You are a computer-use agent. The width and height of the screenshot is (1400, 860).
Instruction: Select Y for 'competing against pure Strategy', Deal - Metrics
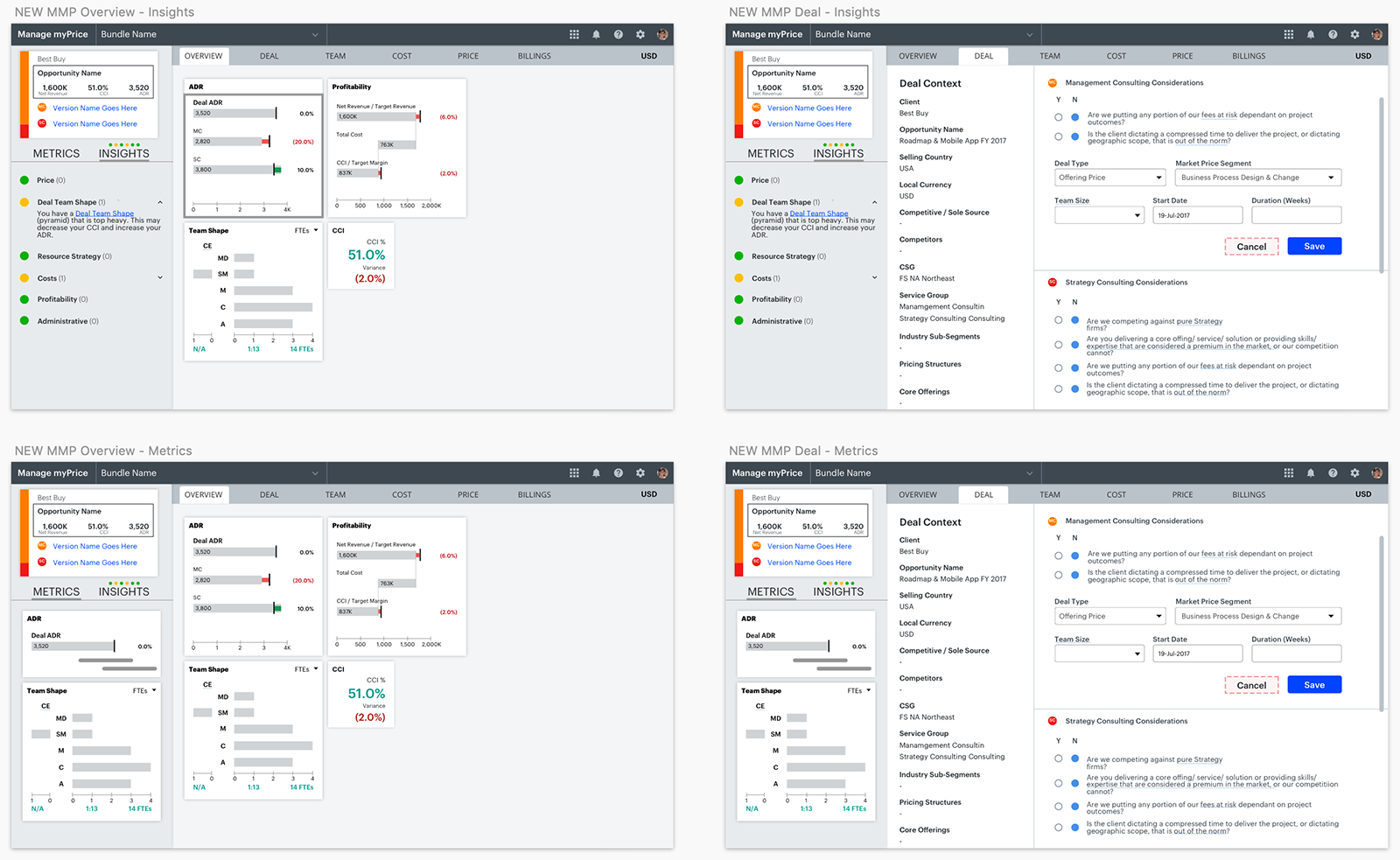[x=1059, y=759]
